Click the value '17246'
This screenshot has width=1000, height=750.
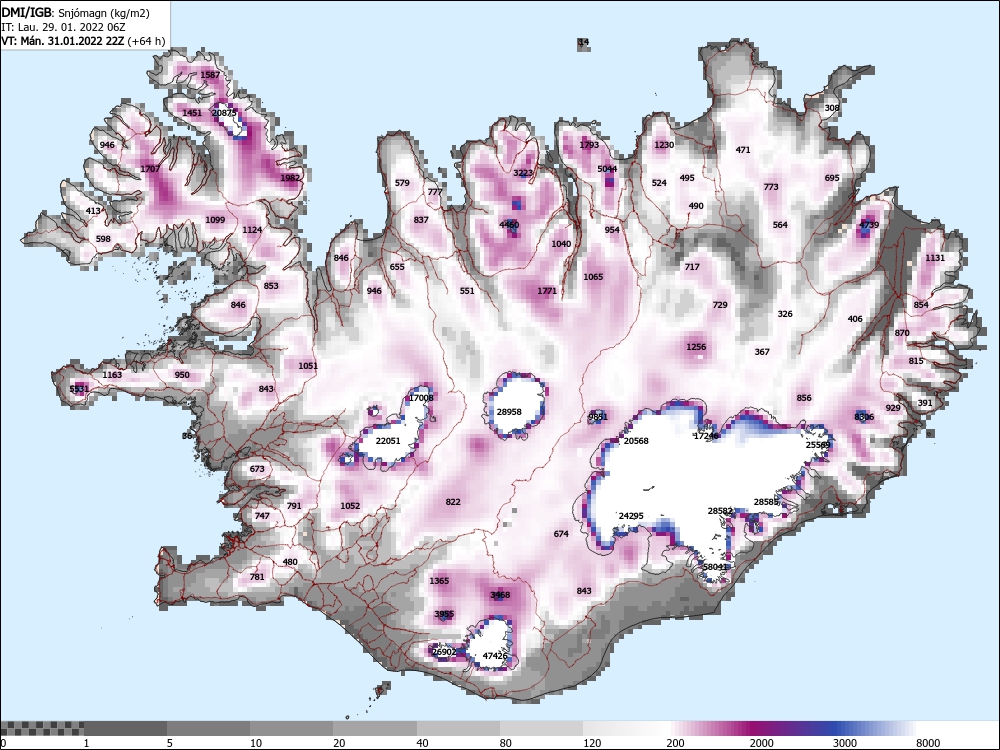pos(706,436)
